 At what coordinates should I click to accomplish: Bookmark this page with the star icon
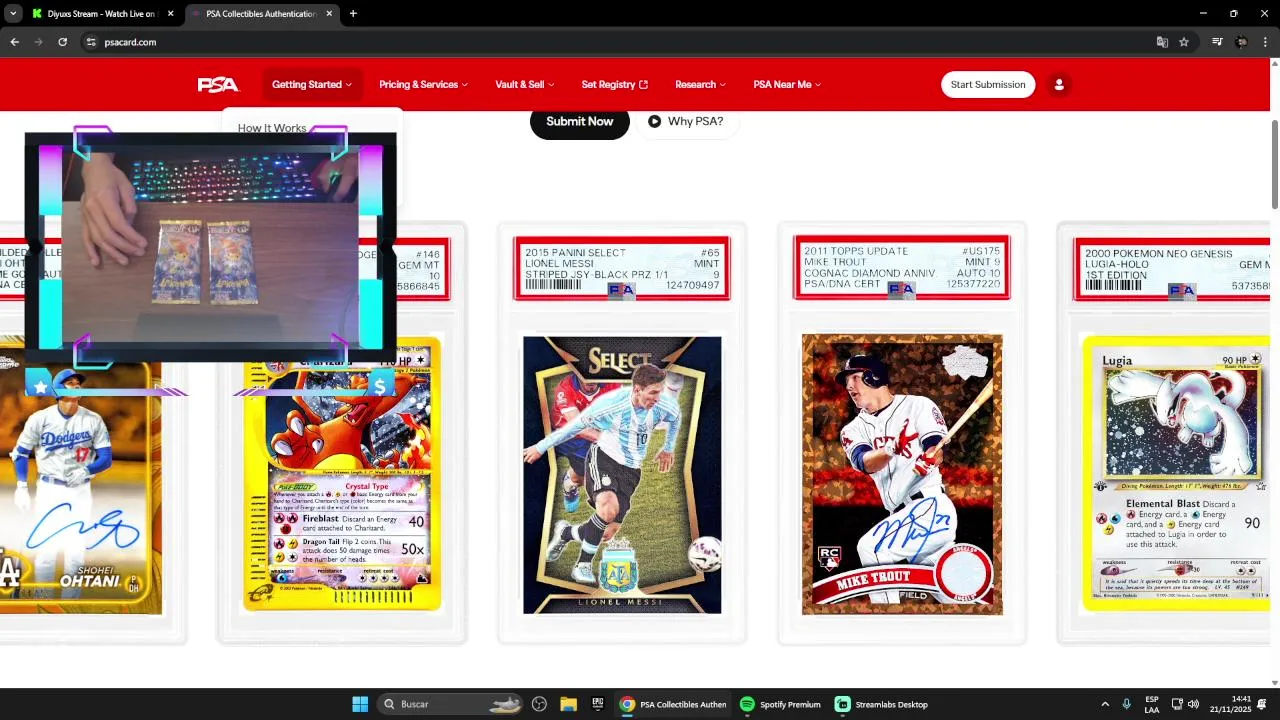coord(1184,42)
